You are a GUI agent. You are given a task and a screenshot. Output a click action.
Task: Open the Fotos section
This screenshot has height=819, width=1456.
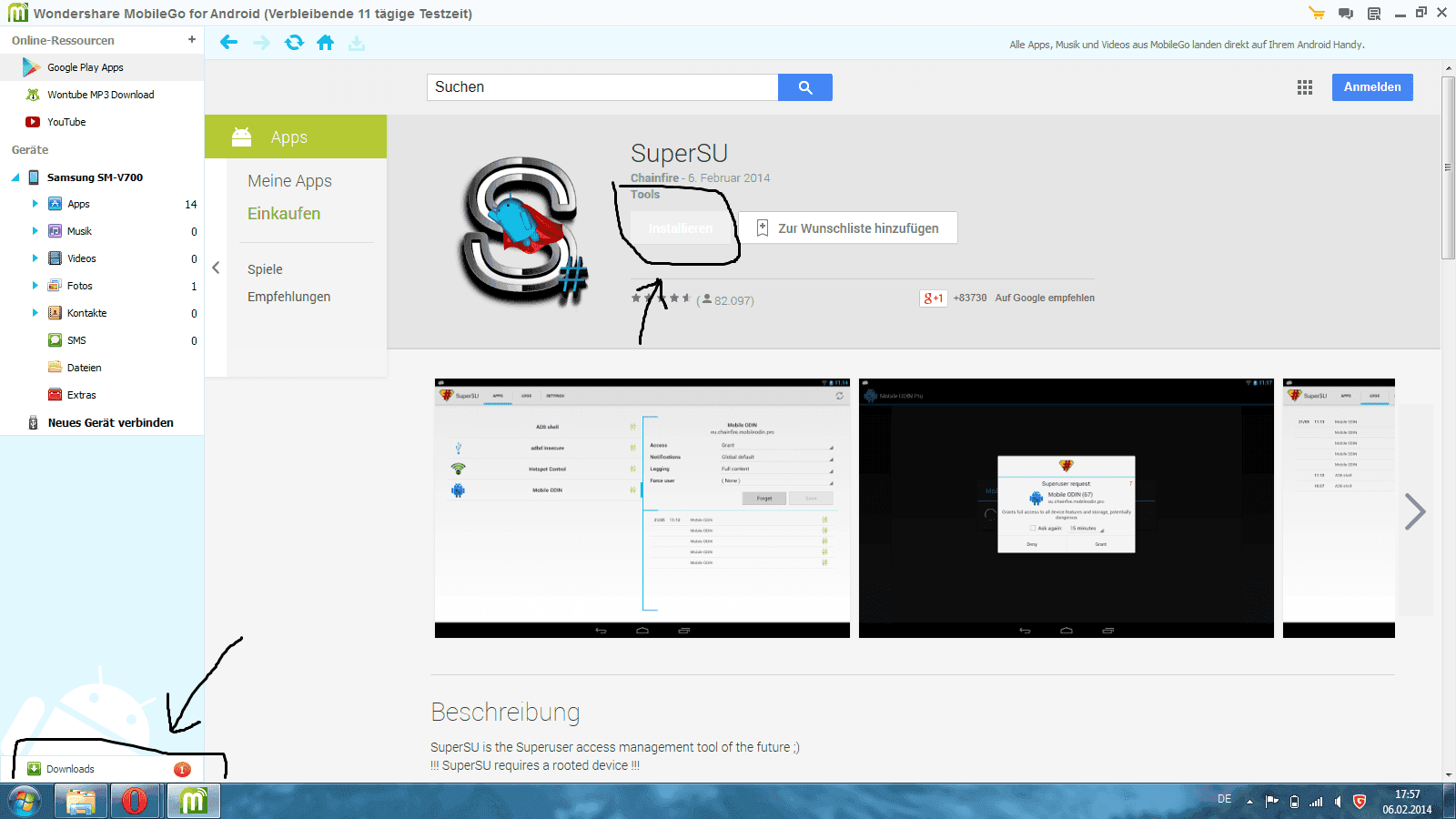pos(79,286)
